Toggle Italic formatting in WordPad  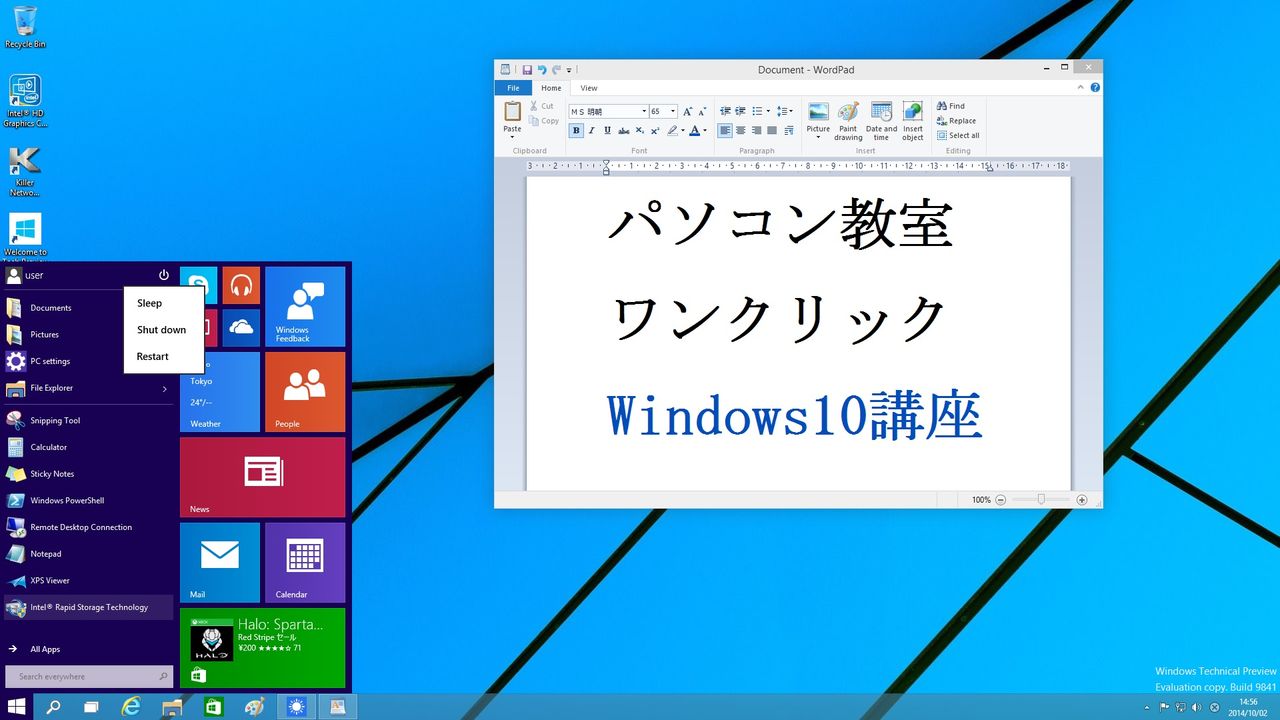point(591,131)
